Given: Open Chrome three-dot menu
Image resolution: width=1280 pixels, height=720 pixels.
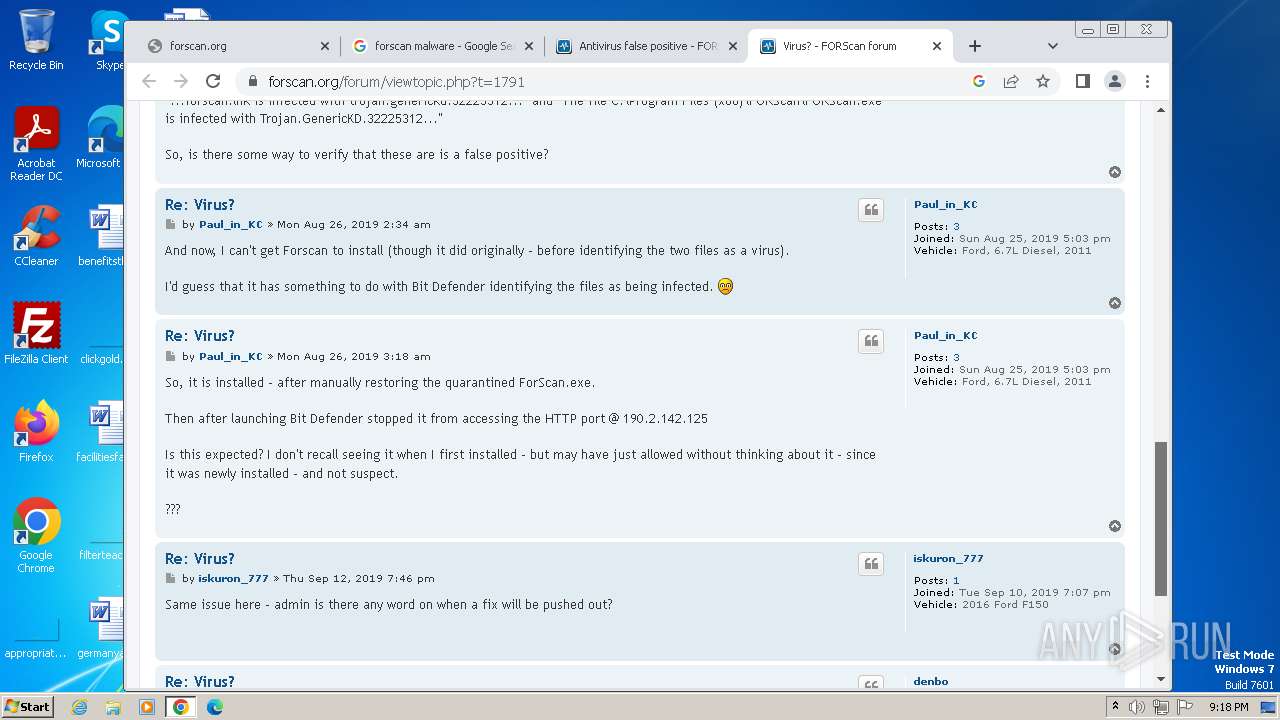Looking at the screenshot, I should 1147,81.
